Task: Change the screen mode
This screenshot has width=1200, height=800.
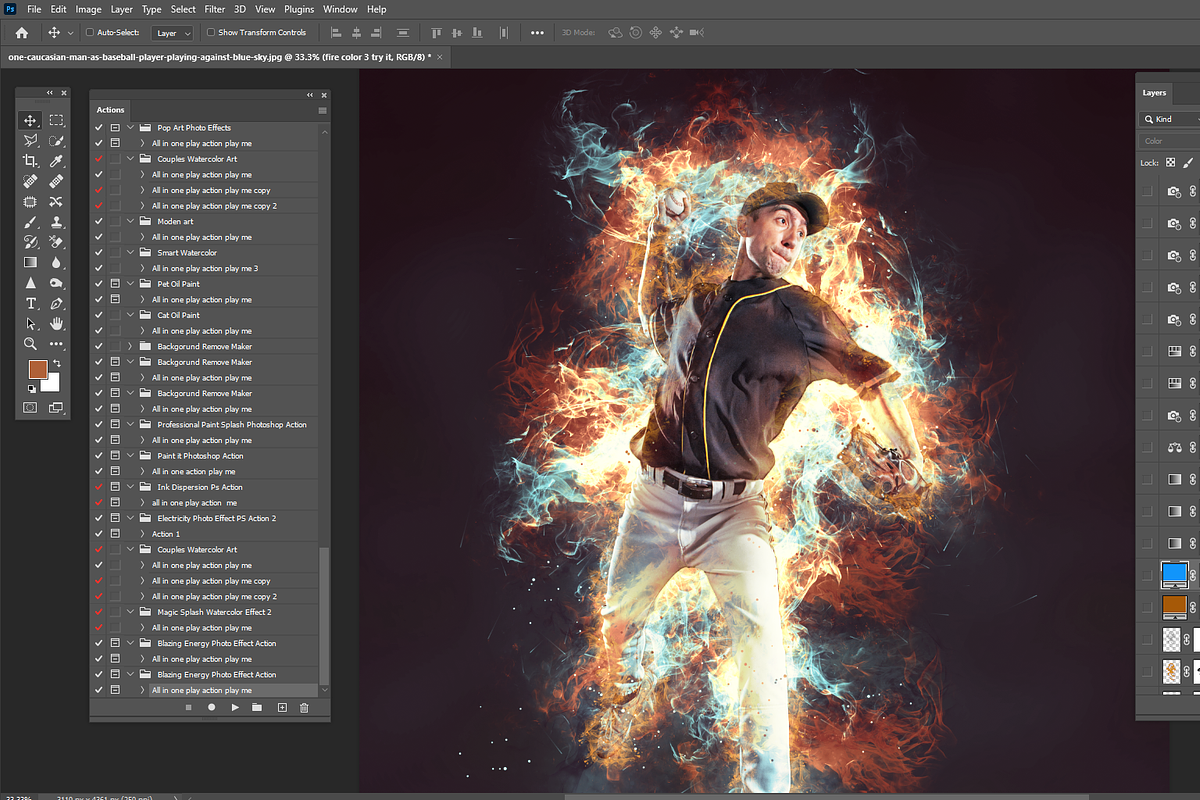Action: (x=56, y=408)
